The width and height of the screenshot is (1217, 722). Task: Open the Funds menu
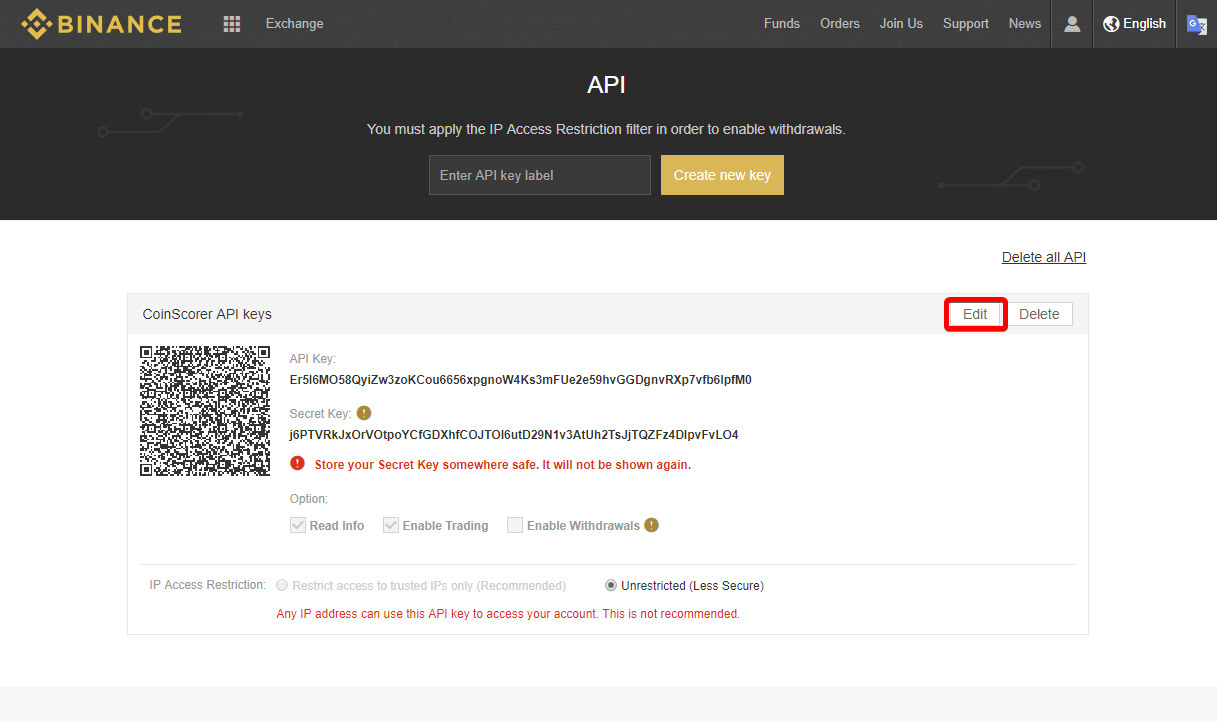pyautogui.click(x=782, y=24)
